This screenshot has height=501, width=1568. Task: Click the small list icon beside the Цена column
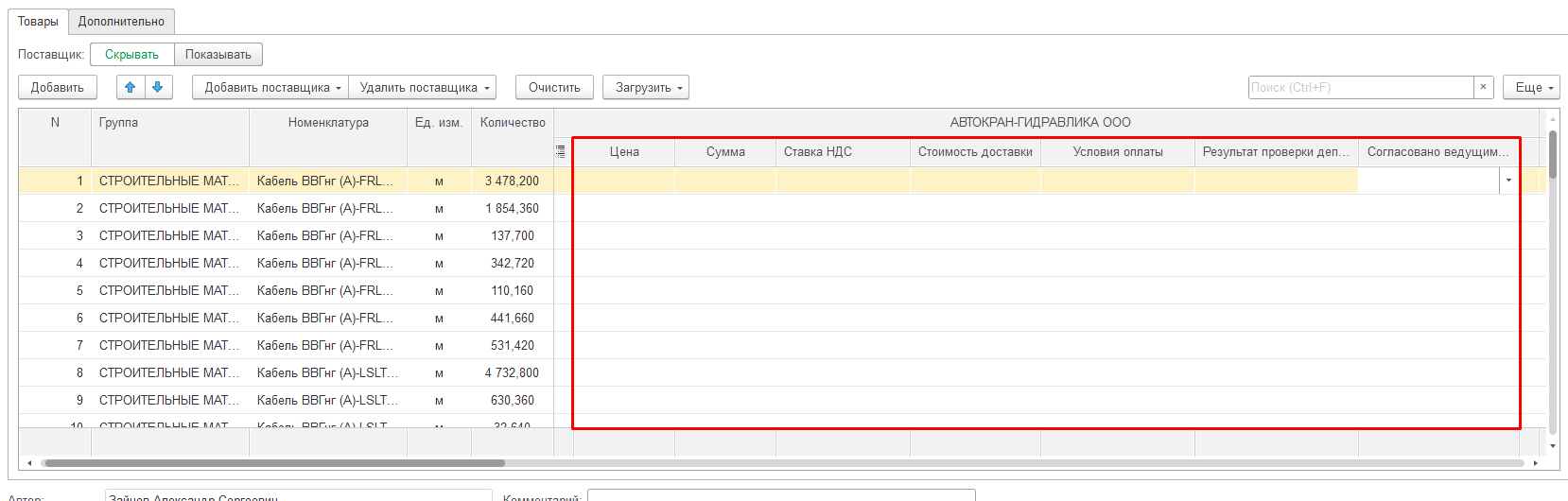[x=561, y=151]
